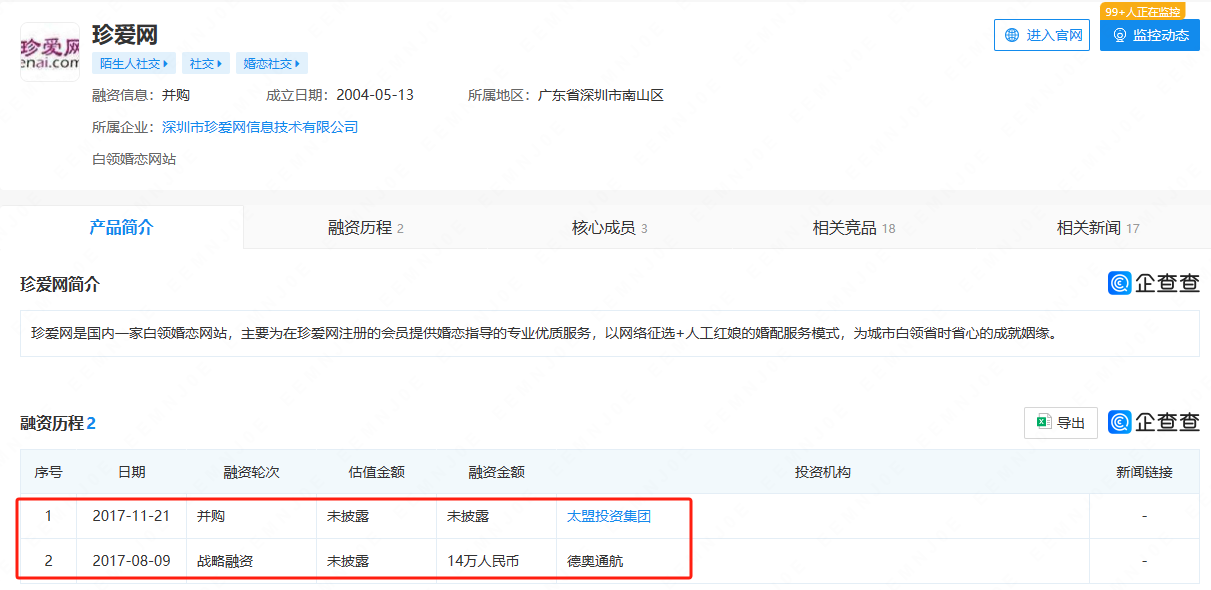Image resolution: width=1211 pixels, height=590 pixels.
Task: Click the globe icon in 进入官网
Action: (x=1012, y=35)
